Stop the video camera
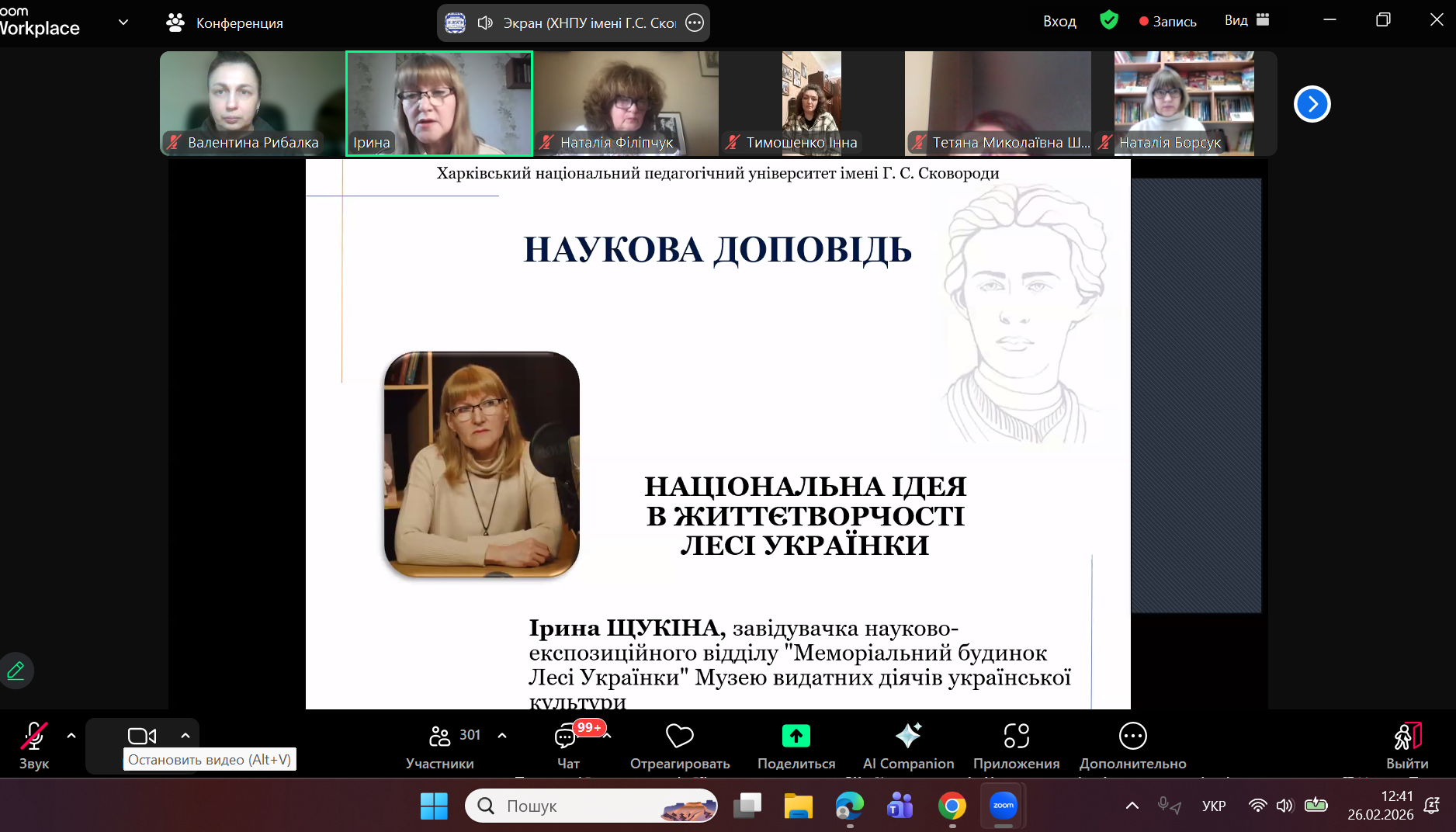 (x=142, y=736)
